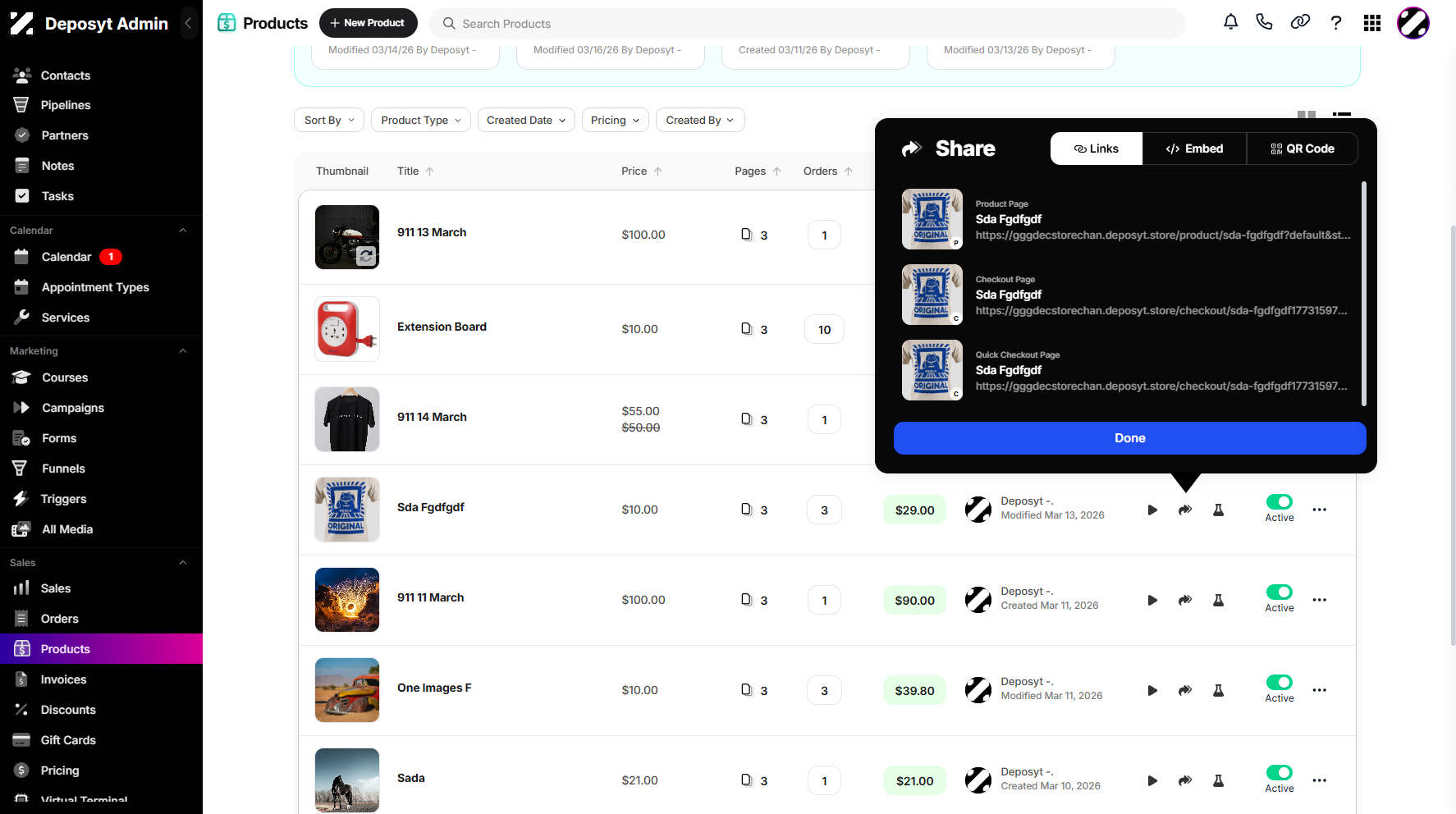
Task: Open the apps grid icon
Action: click(1372, 23)
